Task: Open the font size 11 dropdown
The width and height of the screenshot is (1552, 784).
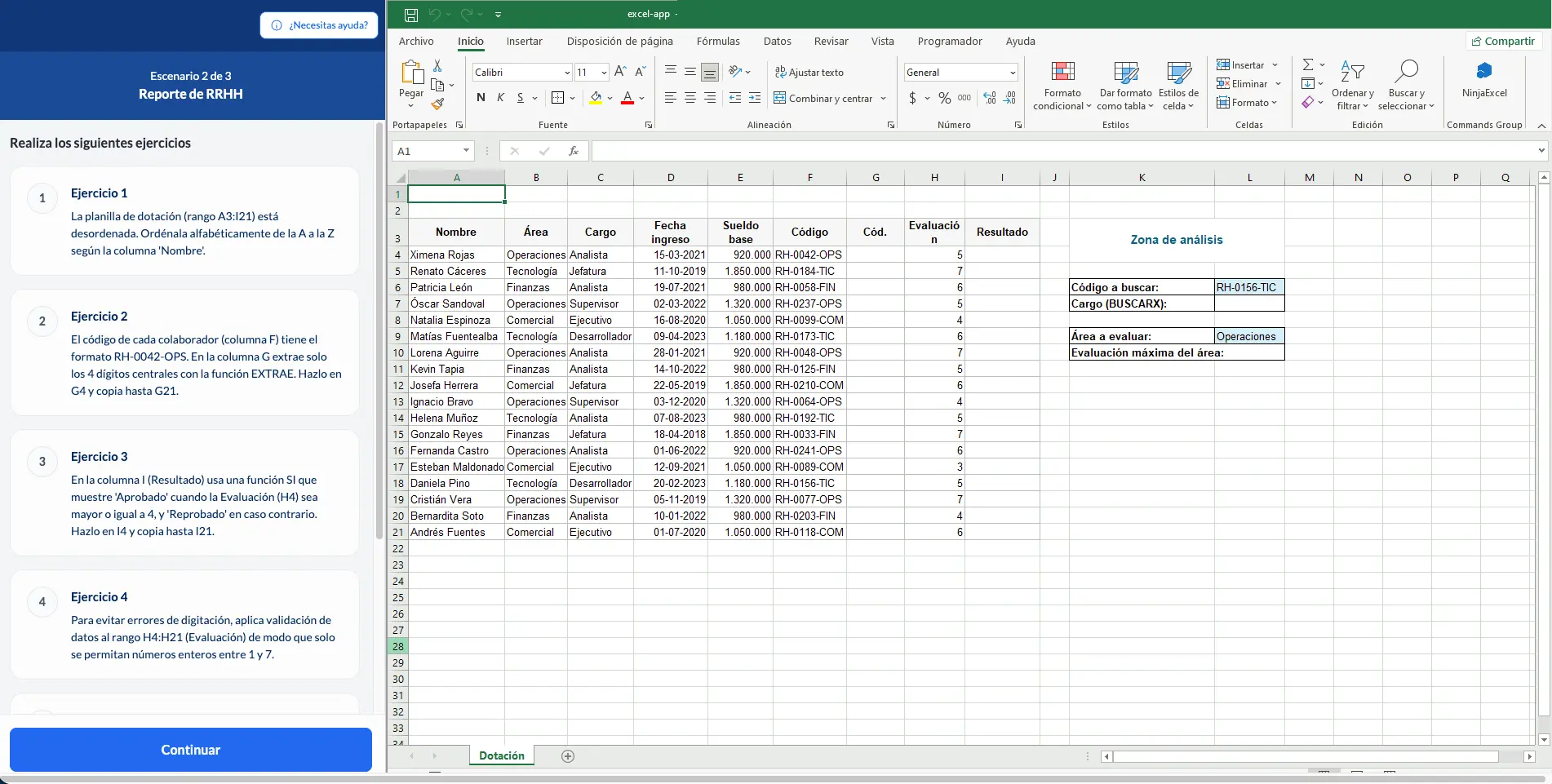Action: 604,73
